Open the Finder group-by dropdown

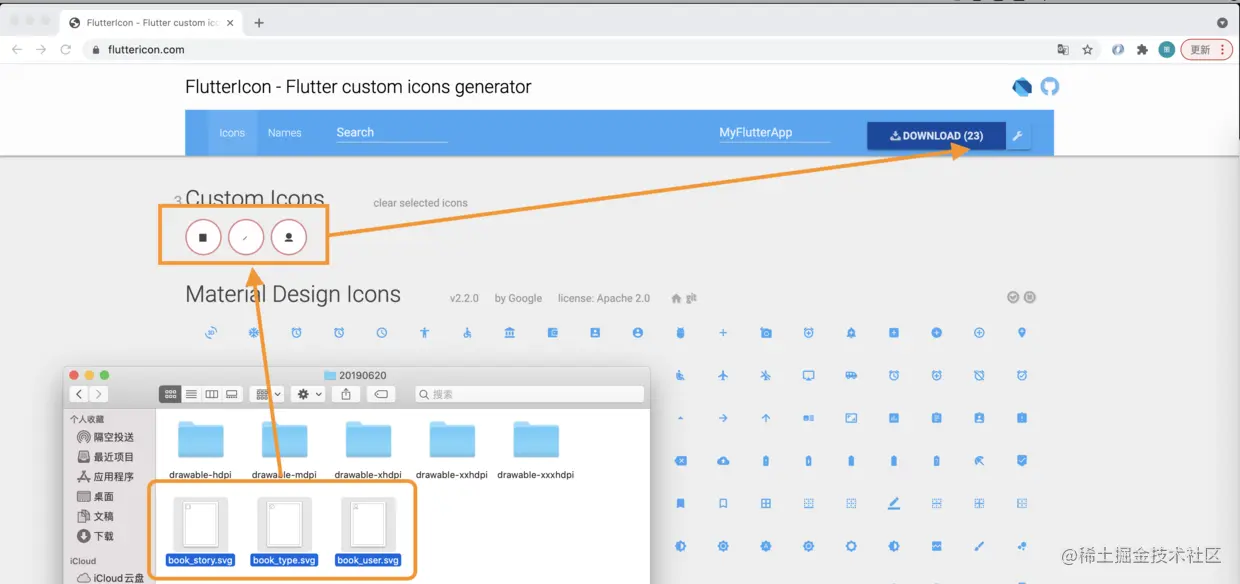[268, 395]
